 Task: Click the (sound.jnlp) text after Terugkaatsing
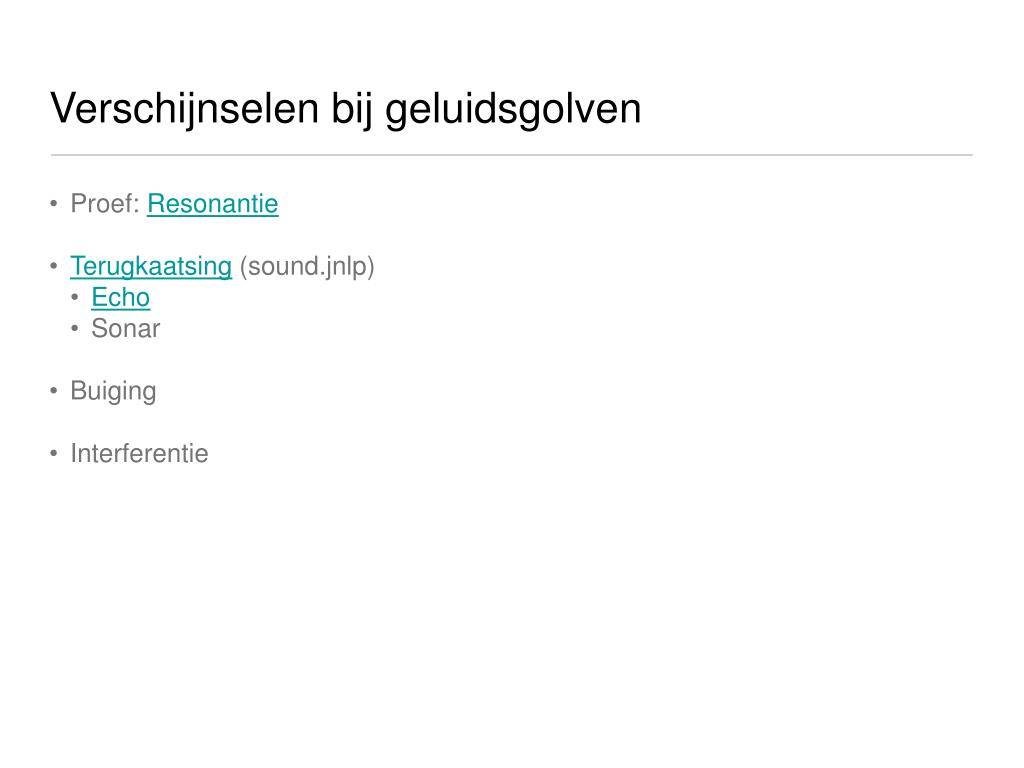pos(307,266)
